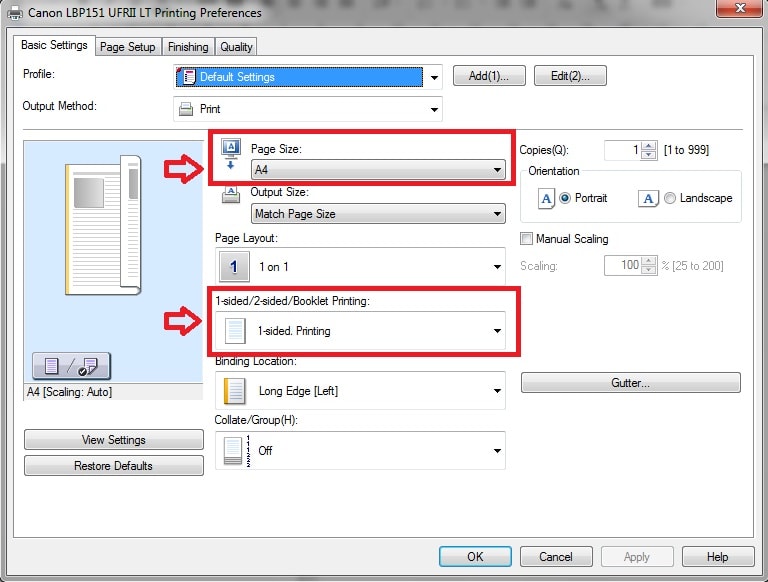
Task: Close the Printing Preferences window
Action: pos(740,8)
